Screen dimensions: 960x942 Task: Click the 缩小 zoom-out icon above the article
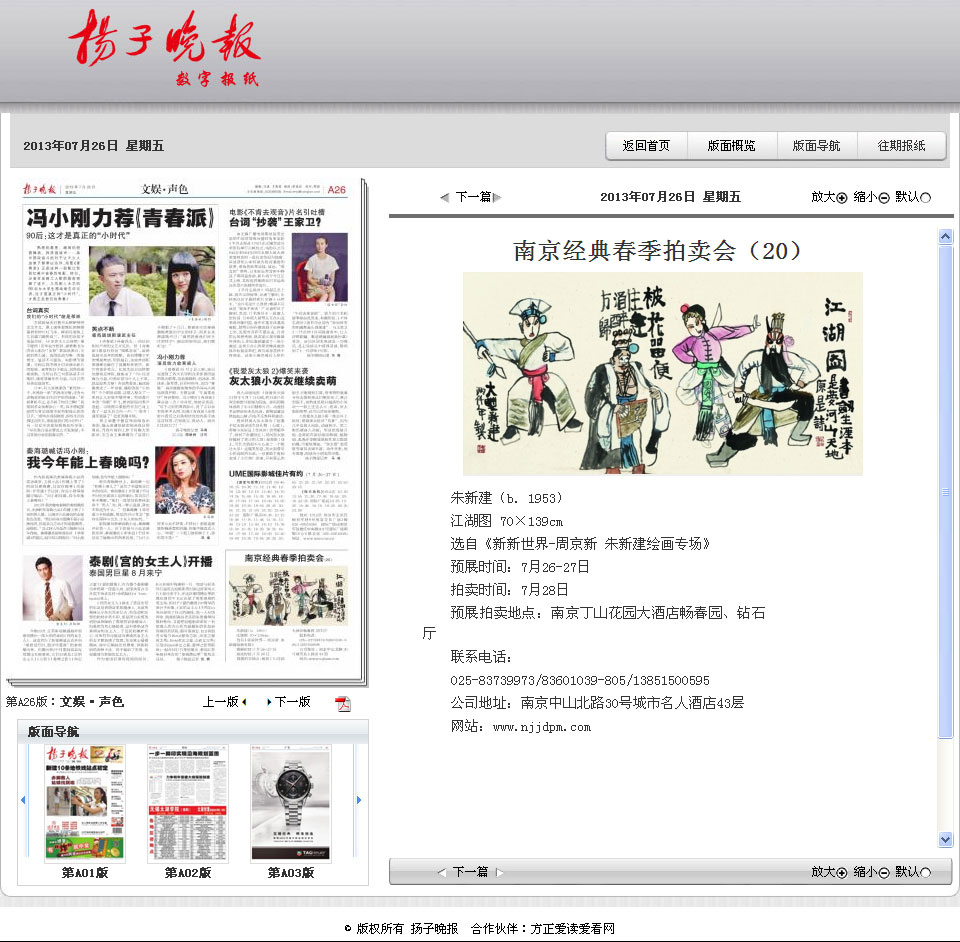click(883, 198)
